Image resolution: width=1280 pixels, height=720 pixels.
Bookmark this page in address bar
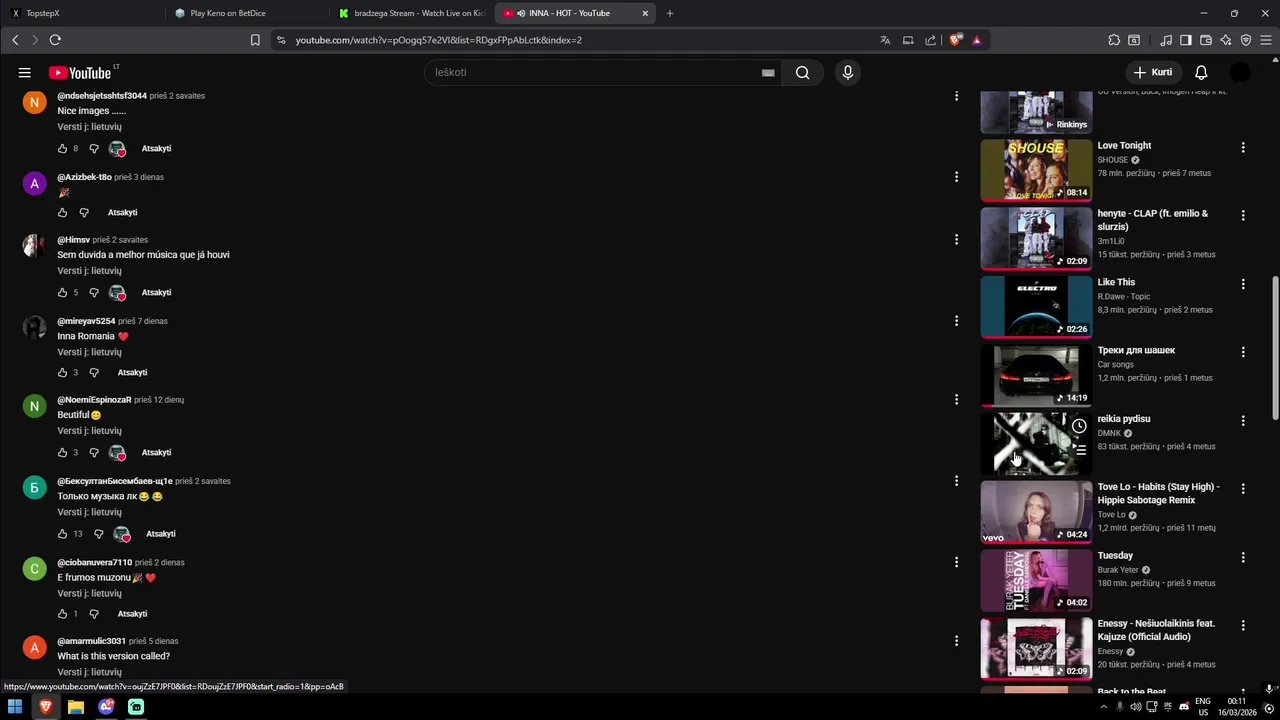tap(255, 40)
